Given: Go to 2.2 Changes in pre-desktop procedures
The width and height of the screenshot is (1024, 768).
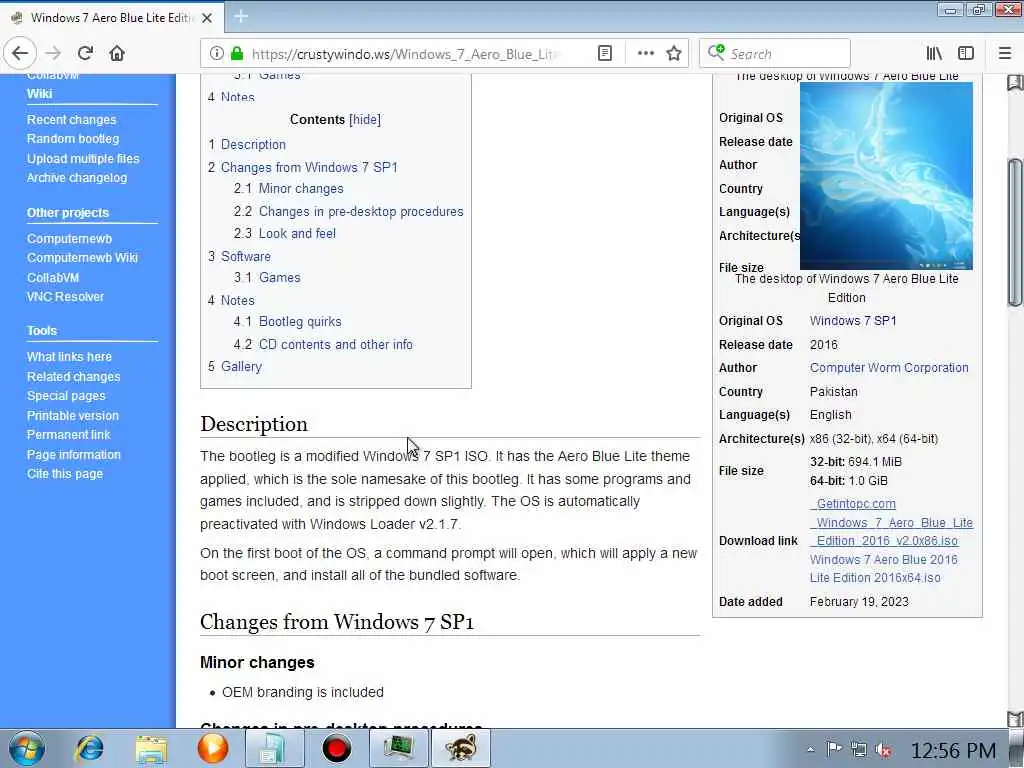Looking at the screenshot, I should point(349,212).
